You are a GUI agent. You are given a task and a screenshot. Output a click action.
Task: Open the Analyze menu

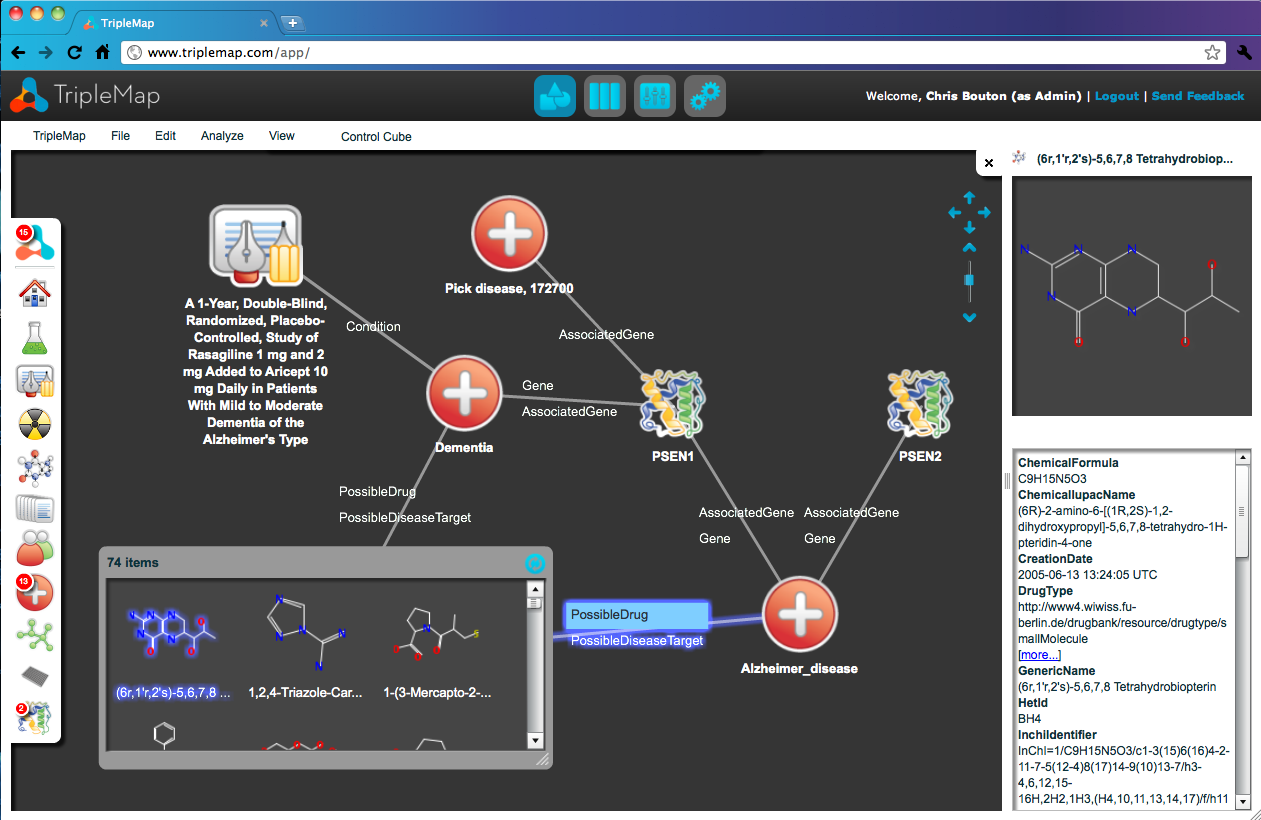click(222, 136)
